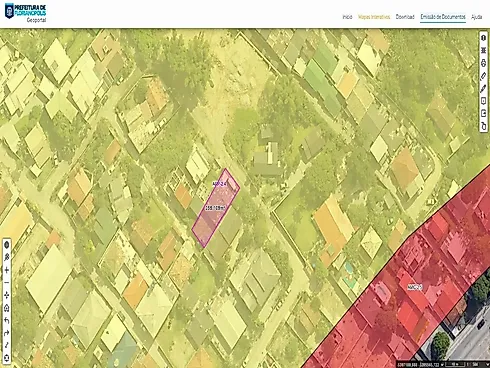Click the full extent icon at bottom of left toolbar
The image size is (490, 368).
pyautogui.click(x=6, y=359)
